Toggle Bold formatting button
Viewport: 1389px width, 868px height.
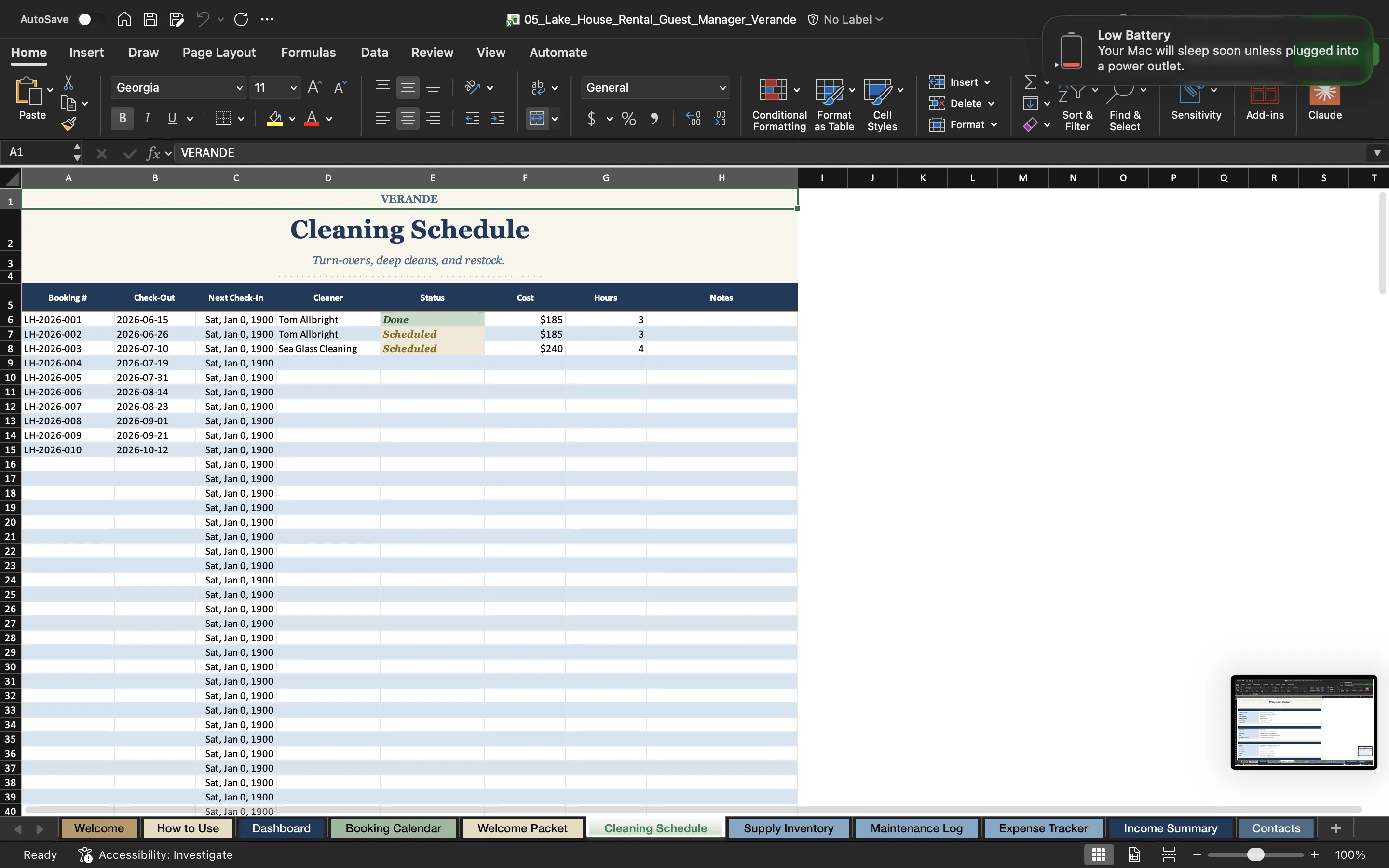(122, 119)
